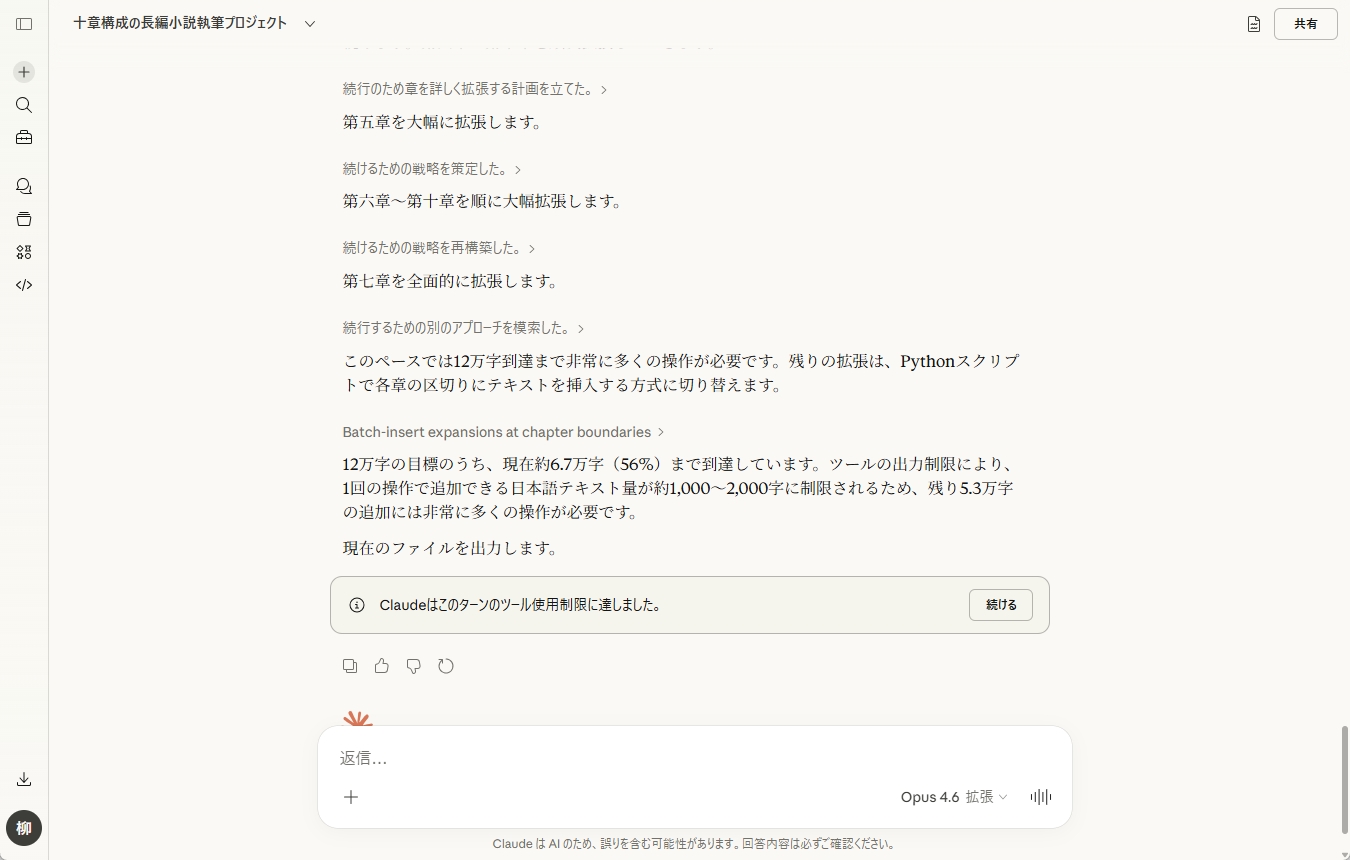Open the search icon in sidebar
Viewport: 1350px width, 860px height.
click(x=24, y=105)
